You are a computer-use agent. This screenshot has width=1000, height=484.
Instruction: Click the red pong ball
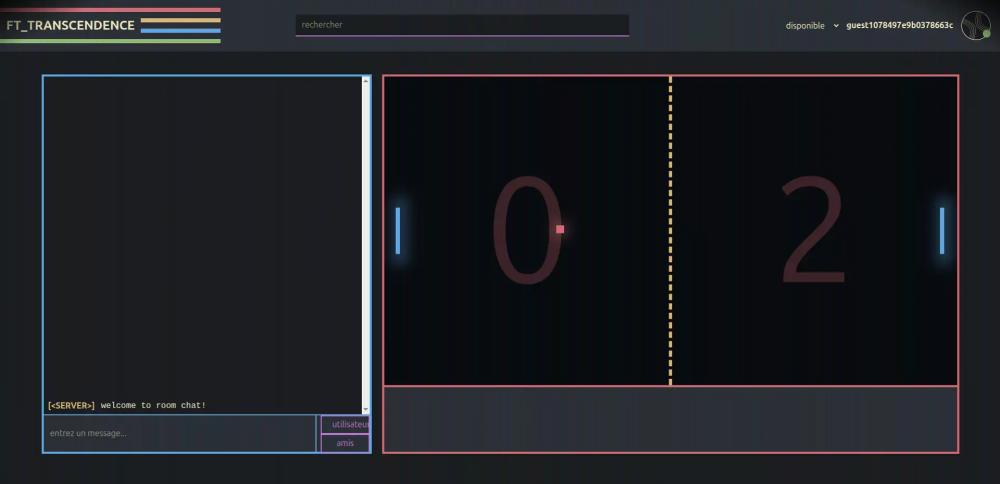click(x=560, y=229)
